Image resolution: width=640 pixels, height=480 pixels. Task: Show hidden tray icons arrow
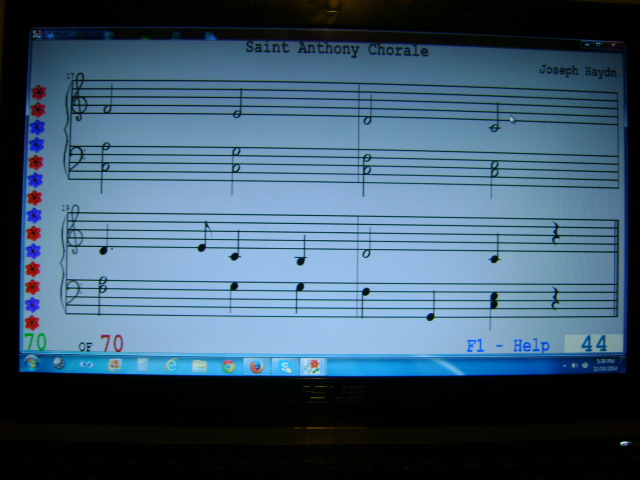(565, 366)
